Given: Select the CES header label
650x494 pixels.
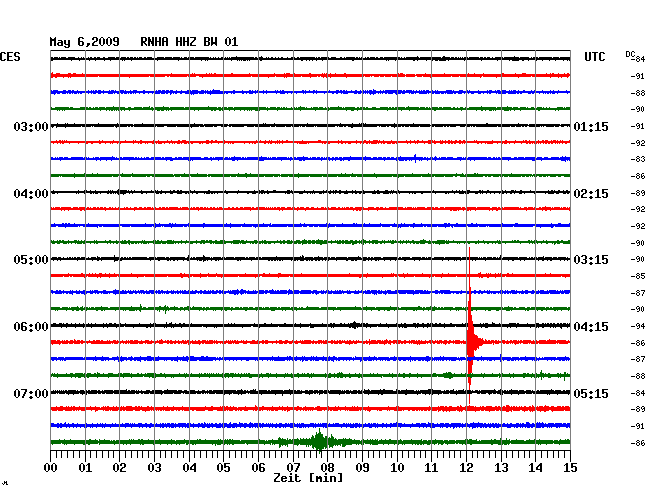Looking at the screenshot, I should [11, 57].
